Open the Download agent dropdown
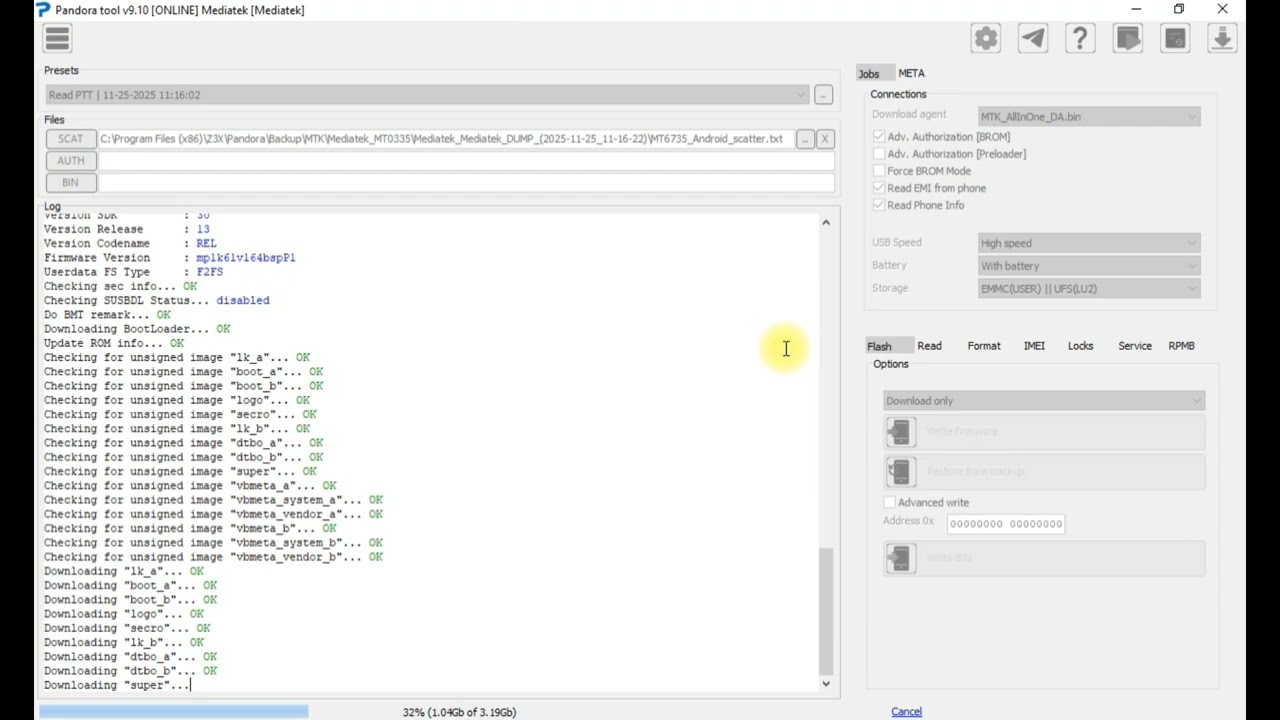This screenshot has width=1280, height=720. (x=1089, y=116)
